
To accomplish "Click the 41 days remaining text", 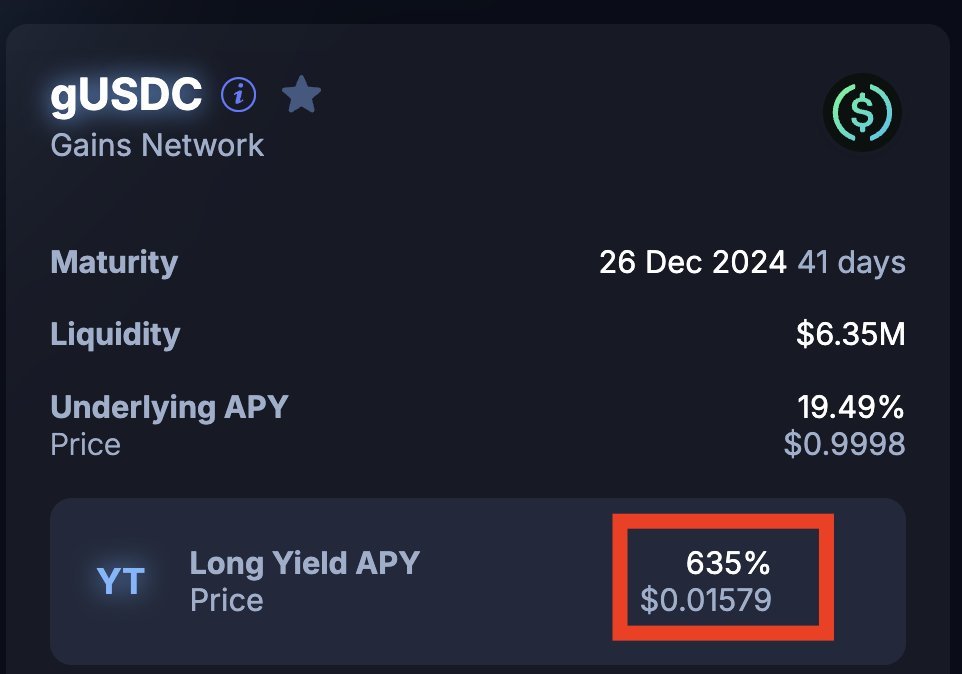I will pyautogui.click(x=851, y=263).
